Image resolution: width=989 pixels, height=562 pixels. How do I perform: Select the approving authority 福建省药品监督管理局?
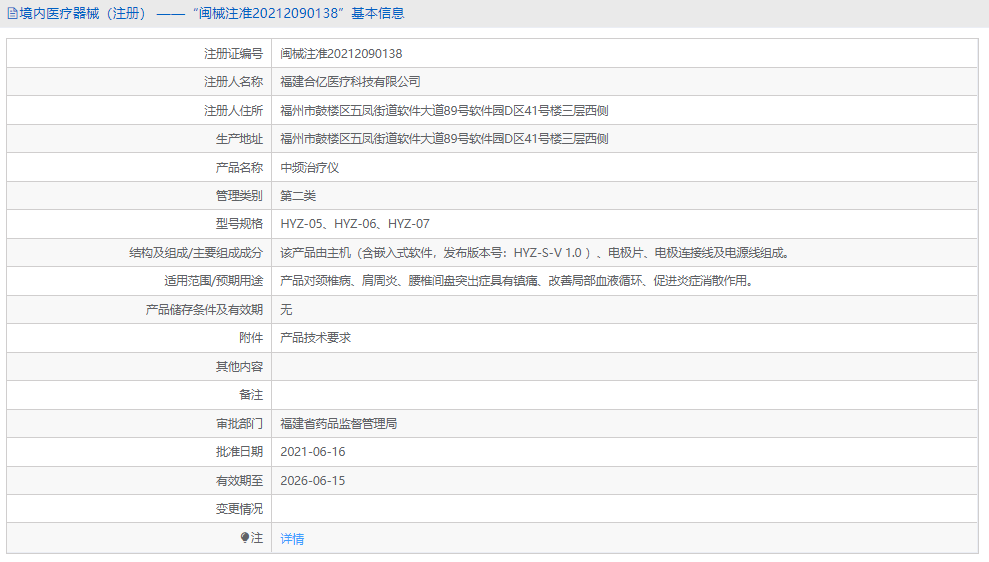(x=339, y=424)
